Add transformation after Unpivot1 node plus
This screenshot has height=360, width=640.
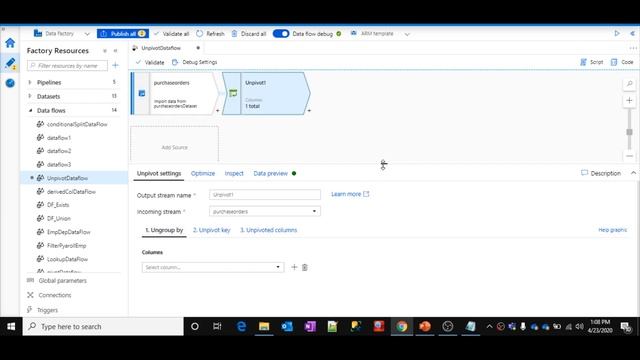[309, 111]
